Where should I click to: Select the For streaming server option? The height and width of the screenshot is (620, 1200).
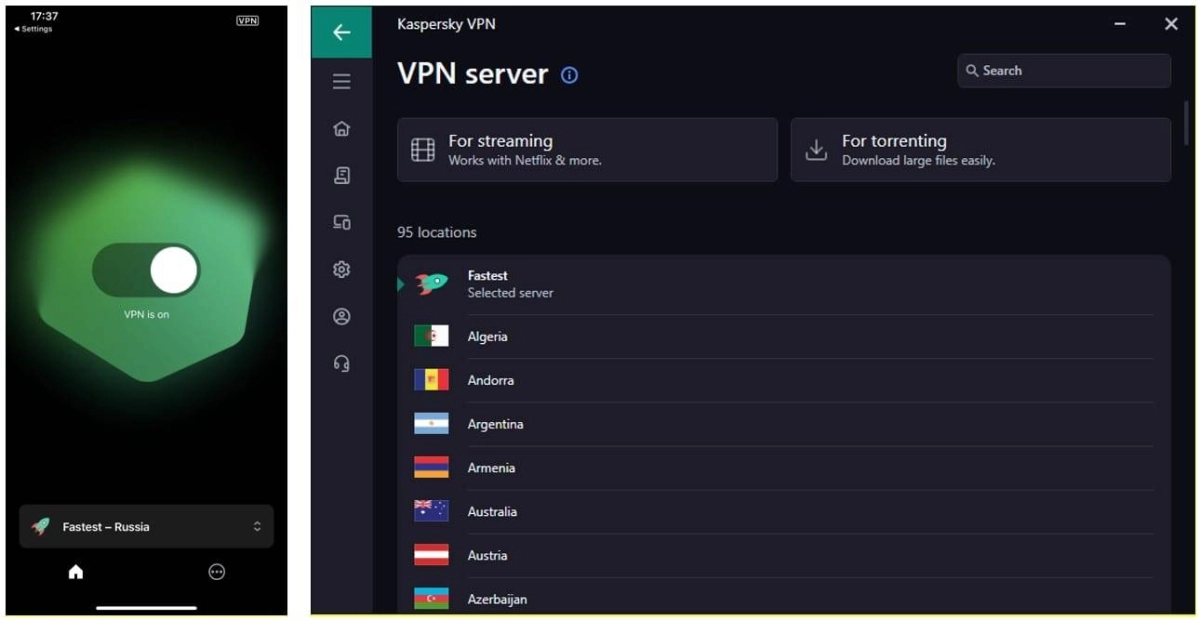[x=587, y=150]
